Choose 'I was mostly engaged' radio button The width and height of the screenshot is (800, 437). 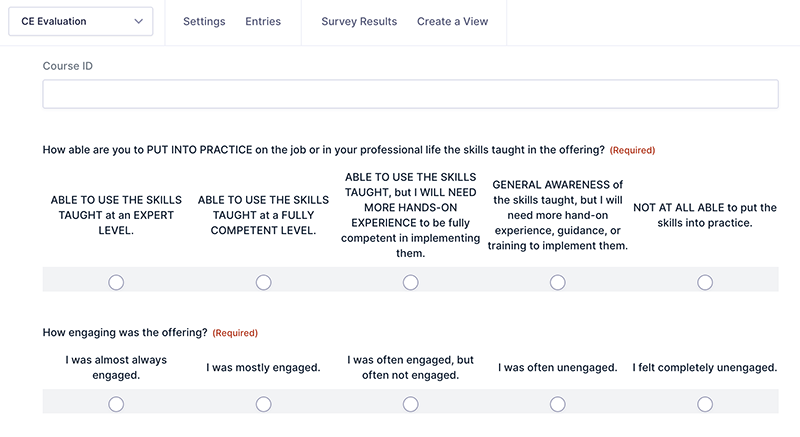263,404
